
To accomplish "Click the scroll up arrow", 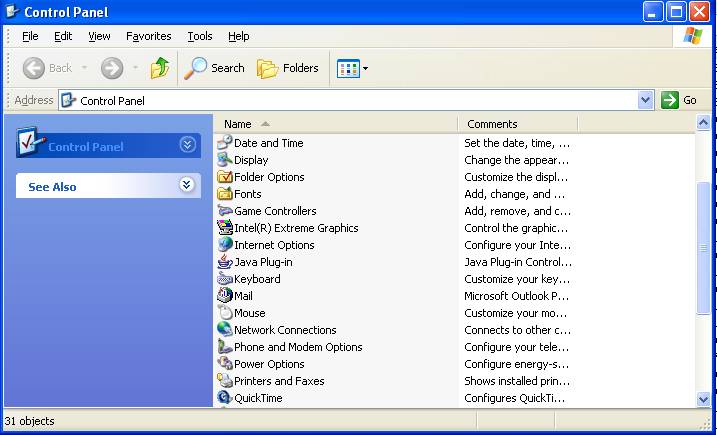I will tap(703, 122).
